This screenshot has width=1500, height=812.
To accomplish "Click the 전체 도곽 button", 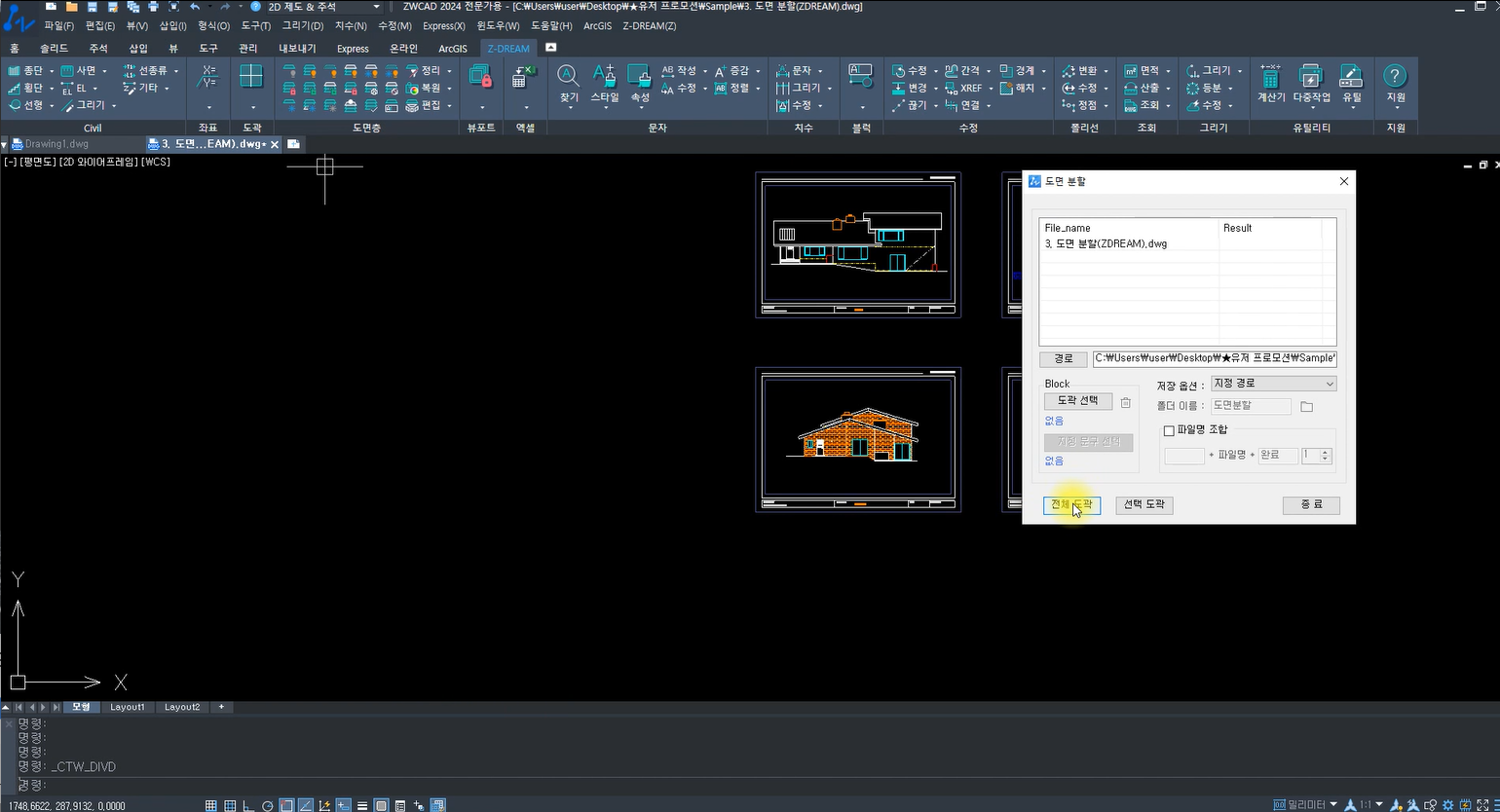I will coord(1071,505).
